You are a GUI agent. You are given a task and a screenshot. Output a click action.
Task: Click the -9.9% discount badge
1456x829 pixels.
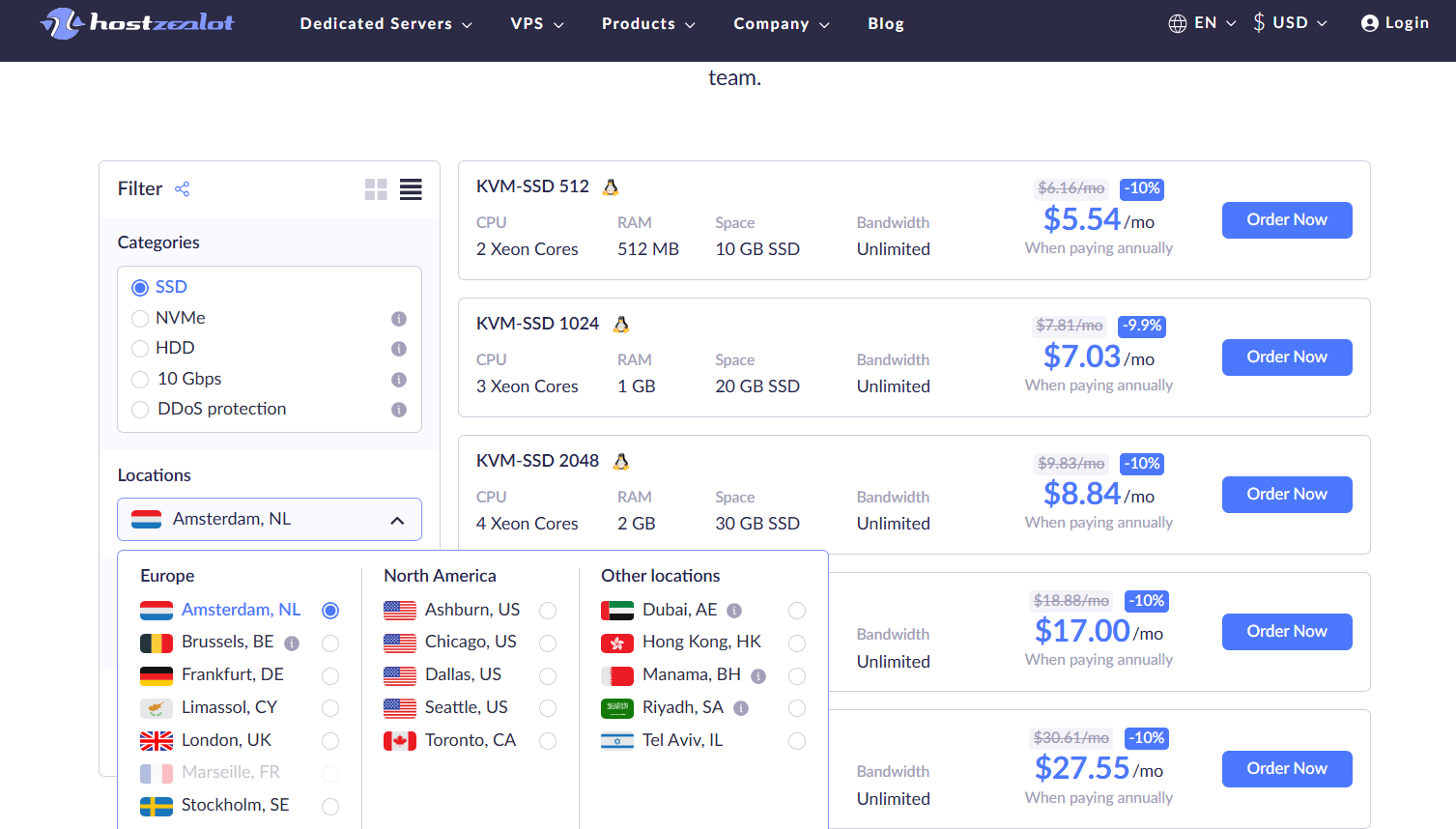[1142, 326]
